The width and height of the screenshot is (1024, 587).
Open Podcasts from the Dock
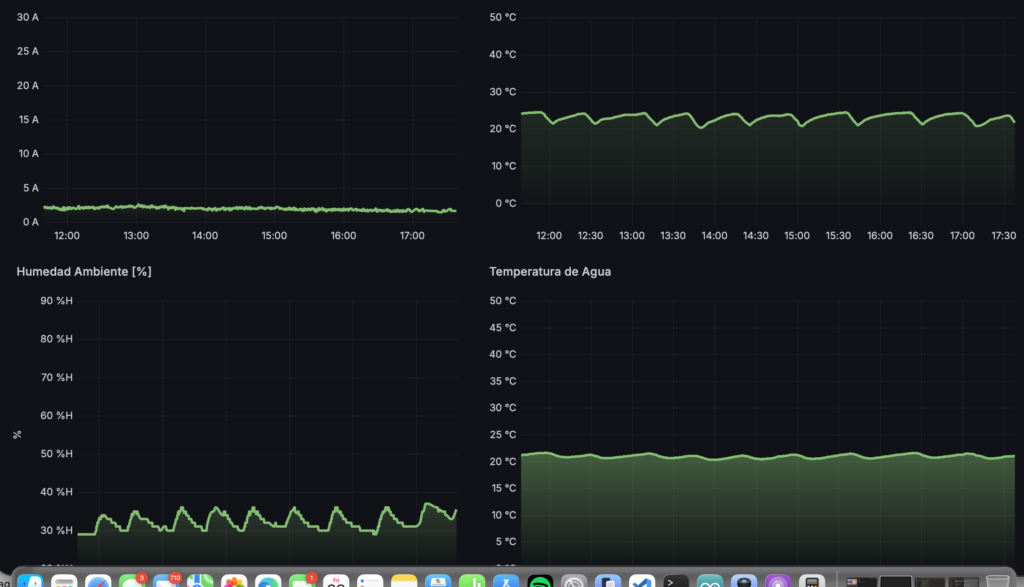pyautogui.click(x=777, y=580)
